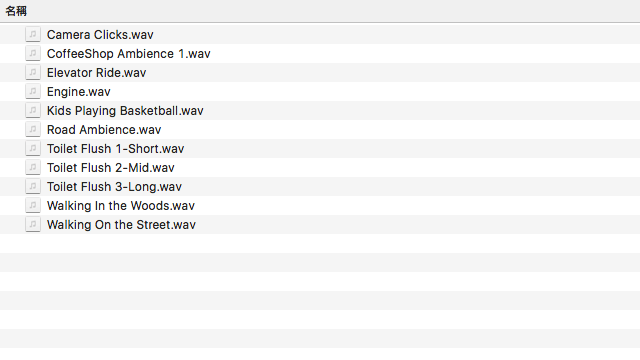Click the icon for Kids Playing Basketball.wav
The image size is (640, 360).
(x=33, y=110)
